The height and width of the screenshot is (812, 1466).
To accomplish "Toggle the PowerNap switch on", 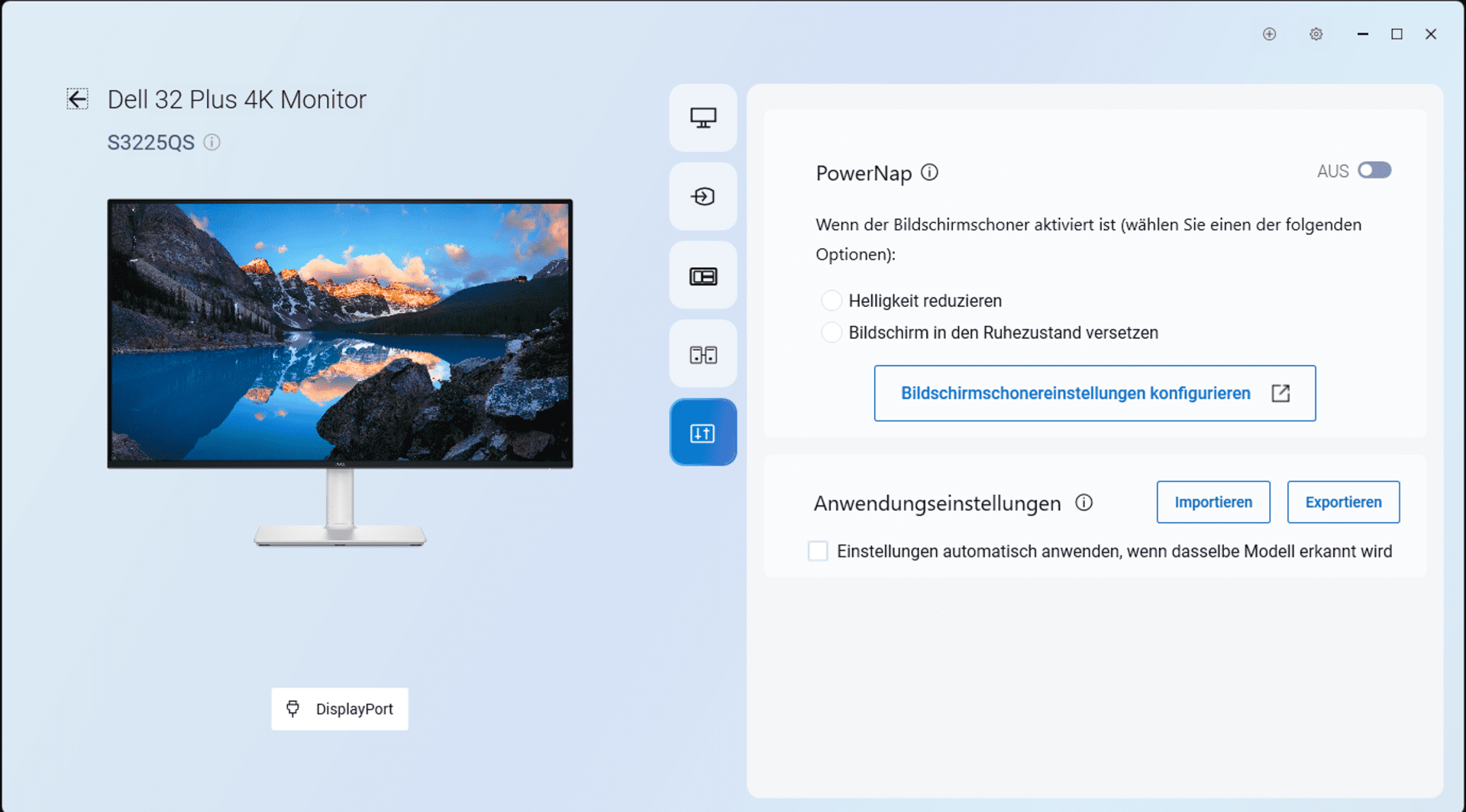I will (1374, 170).
